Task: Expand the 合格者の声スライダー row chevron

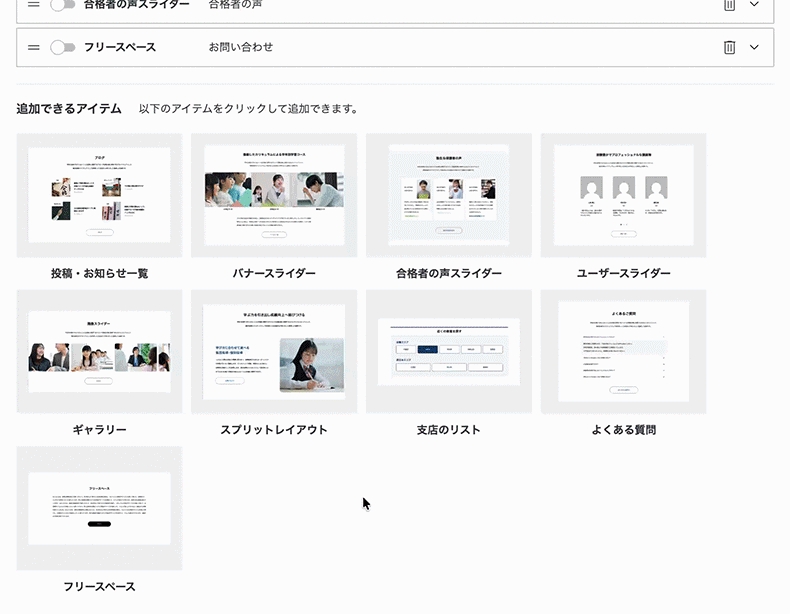Action: click(x=754, y=5)
